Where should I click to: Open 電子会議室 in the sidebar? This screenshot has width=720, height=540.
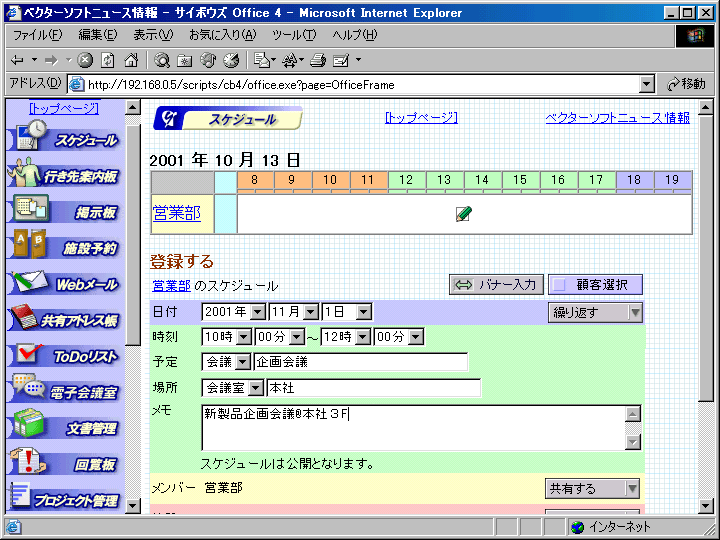[64, 390]
